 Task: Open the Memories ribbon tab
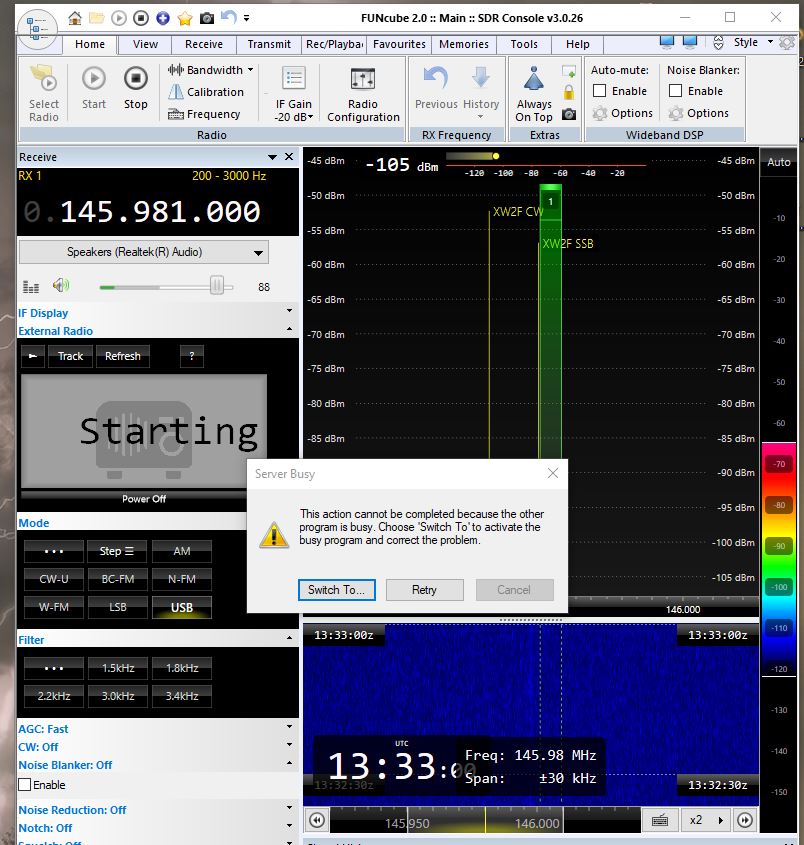point(464,44)
